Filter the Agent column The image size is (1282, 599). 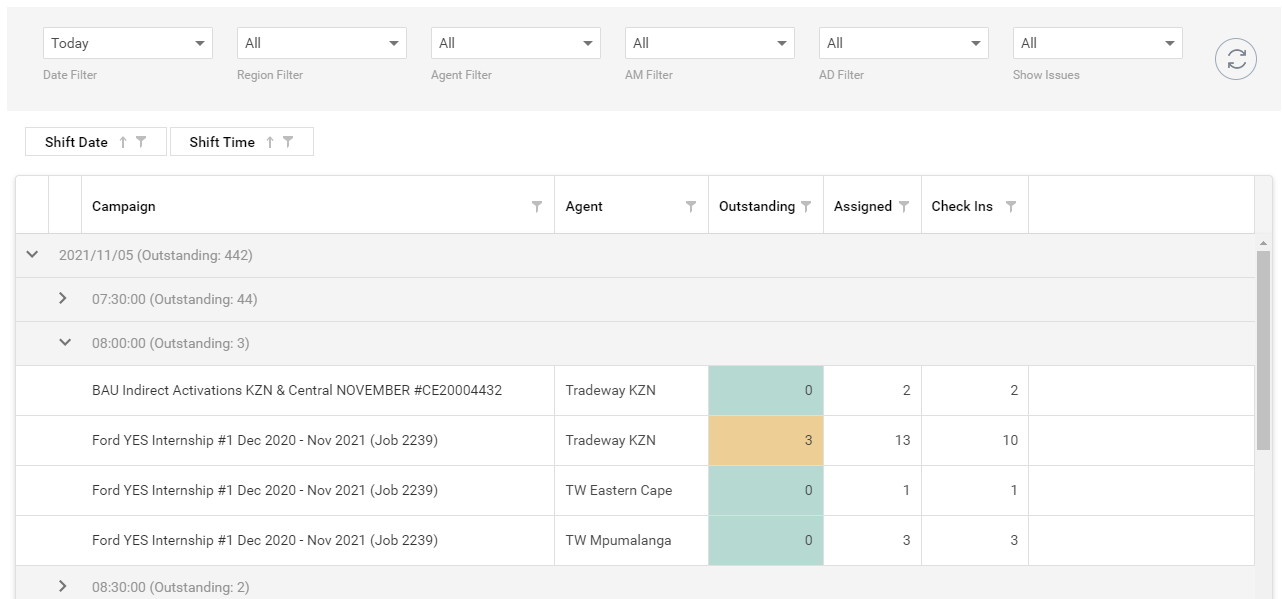pyautogui.click(x=690, y=205)
